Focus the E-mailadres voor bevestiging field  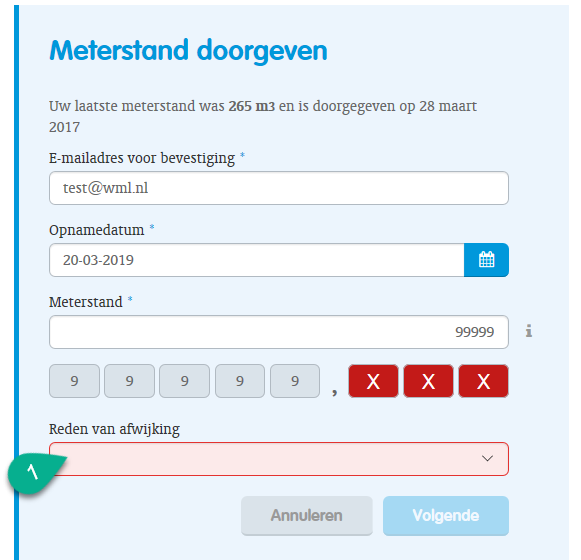[x=279, y=188]
